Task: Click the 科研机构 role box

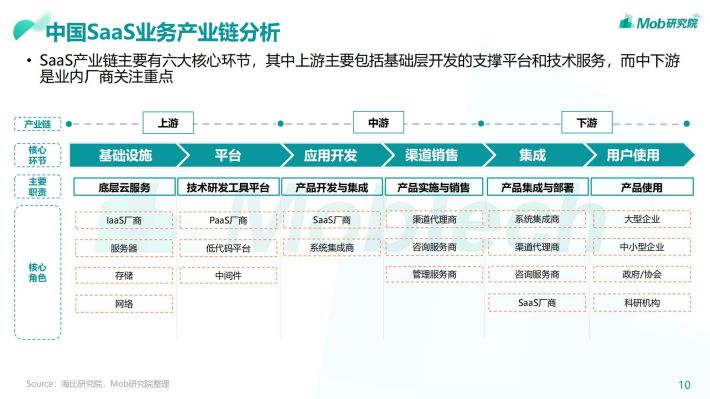Action: pyautogui.click(x=642, y=303)
